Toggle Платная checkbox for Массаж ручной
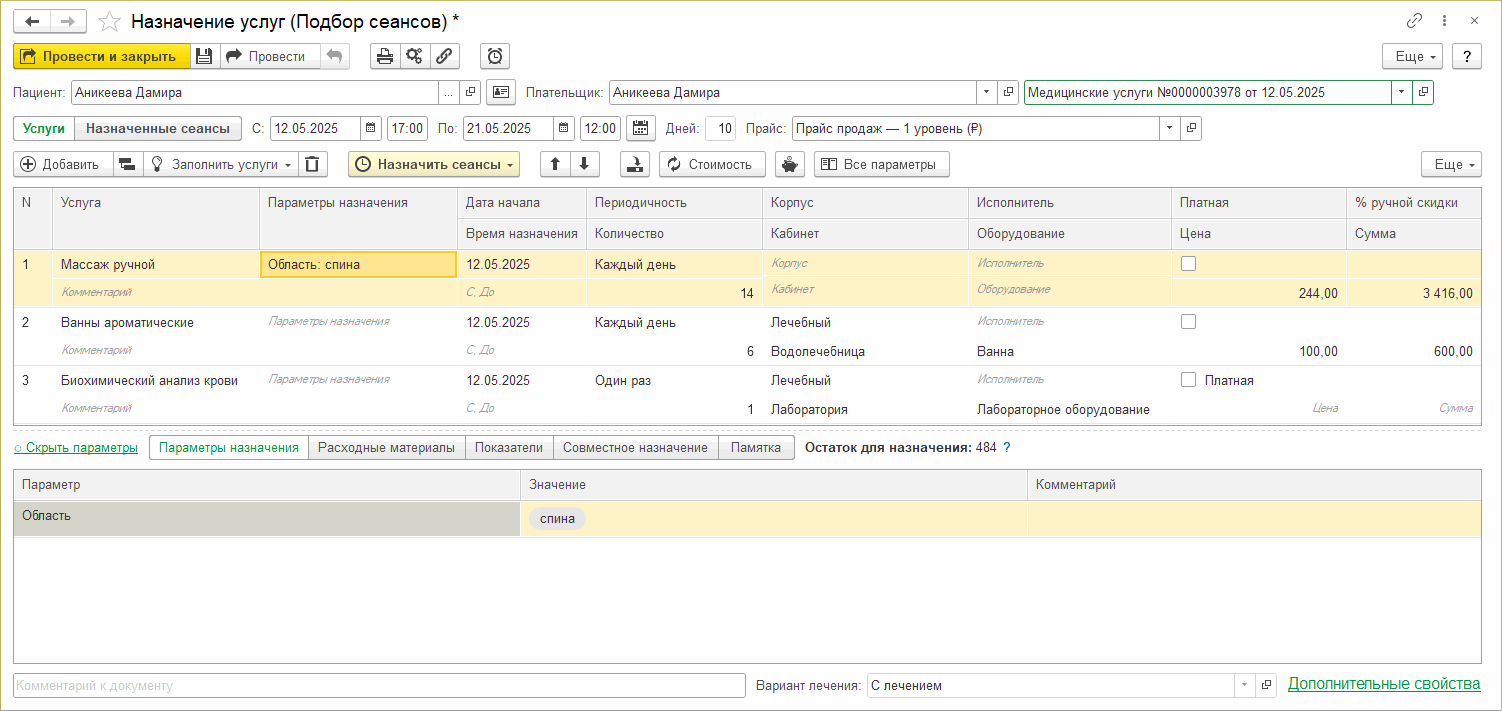The width and height of the screenshot is (1502, 711). (x=1188, y=264)
